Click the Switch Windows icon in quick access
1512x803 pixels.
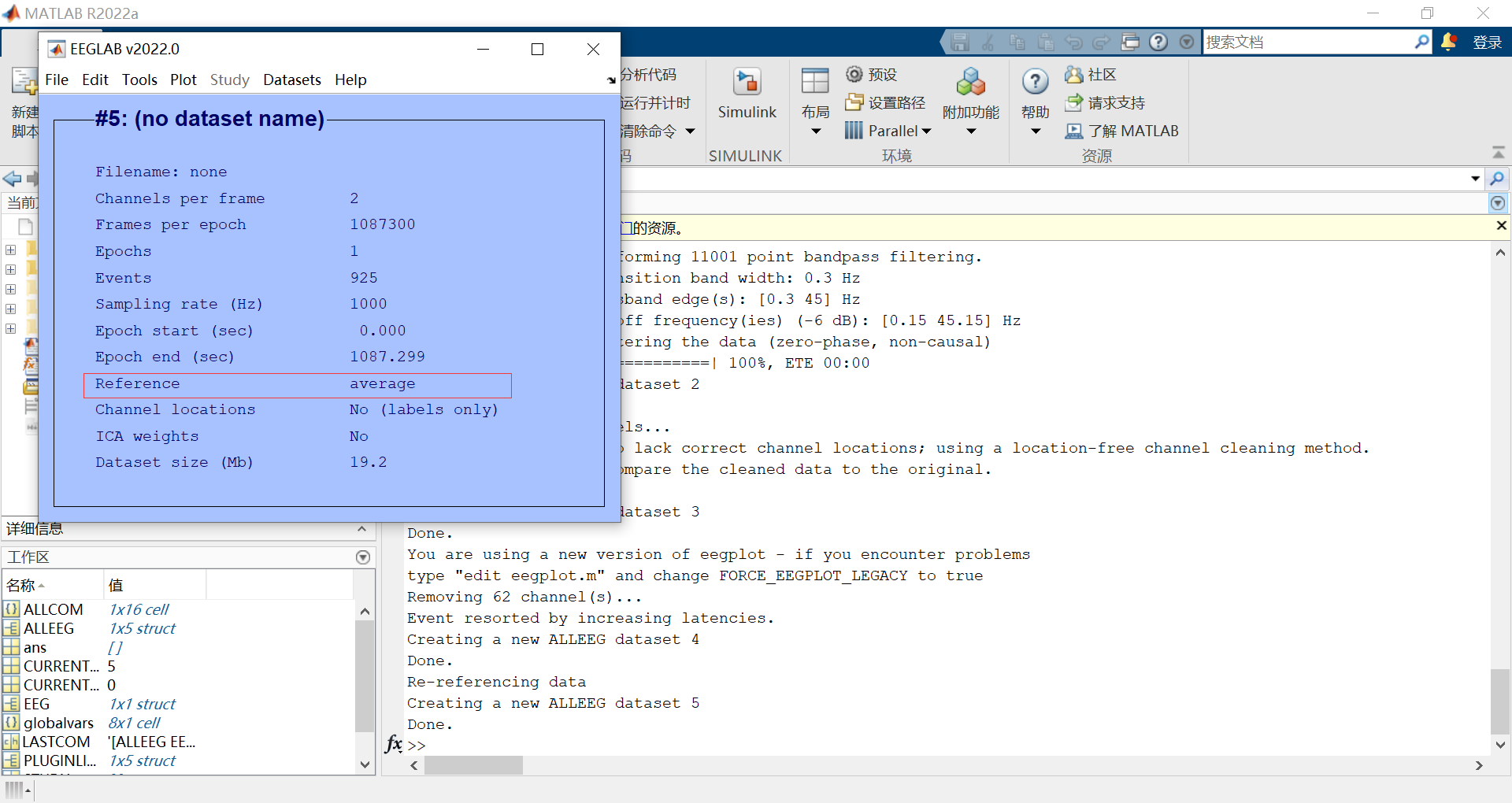coord(1130,42)
